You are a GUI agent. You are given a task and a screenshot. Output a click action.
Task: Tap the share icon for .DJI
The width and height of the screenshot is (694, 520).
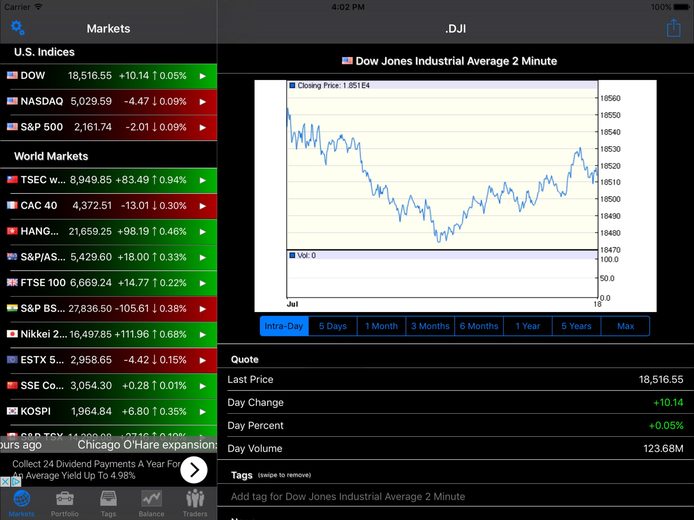pos(673,28)
